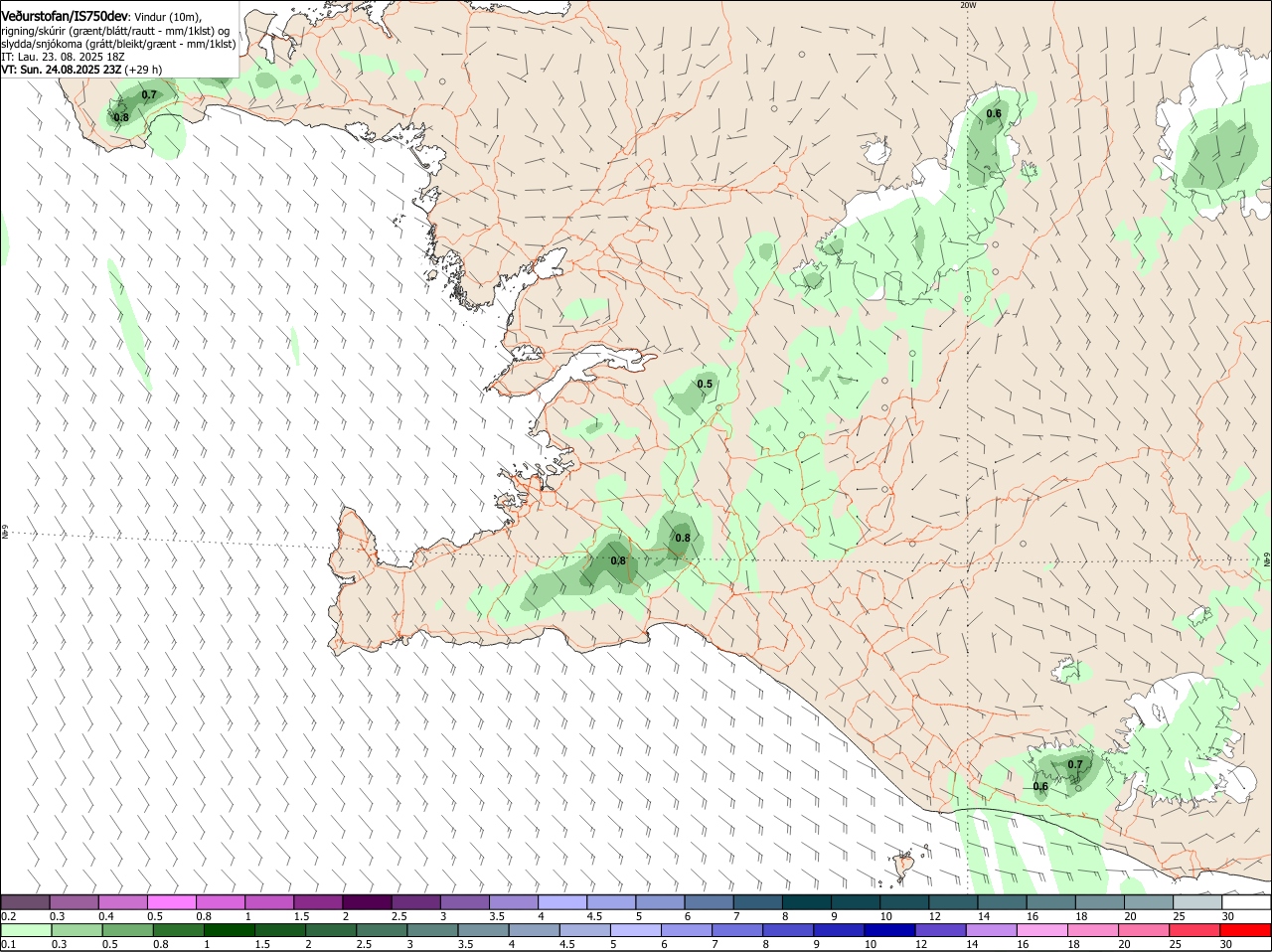Screen dimensions: 1272x952
Task: Click the small island off the south coast
Action: pos(903,866)
